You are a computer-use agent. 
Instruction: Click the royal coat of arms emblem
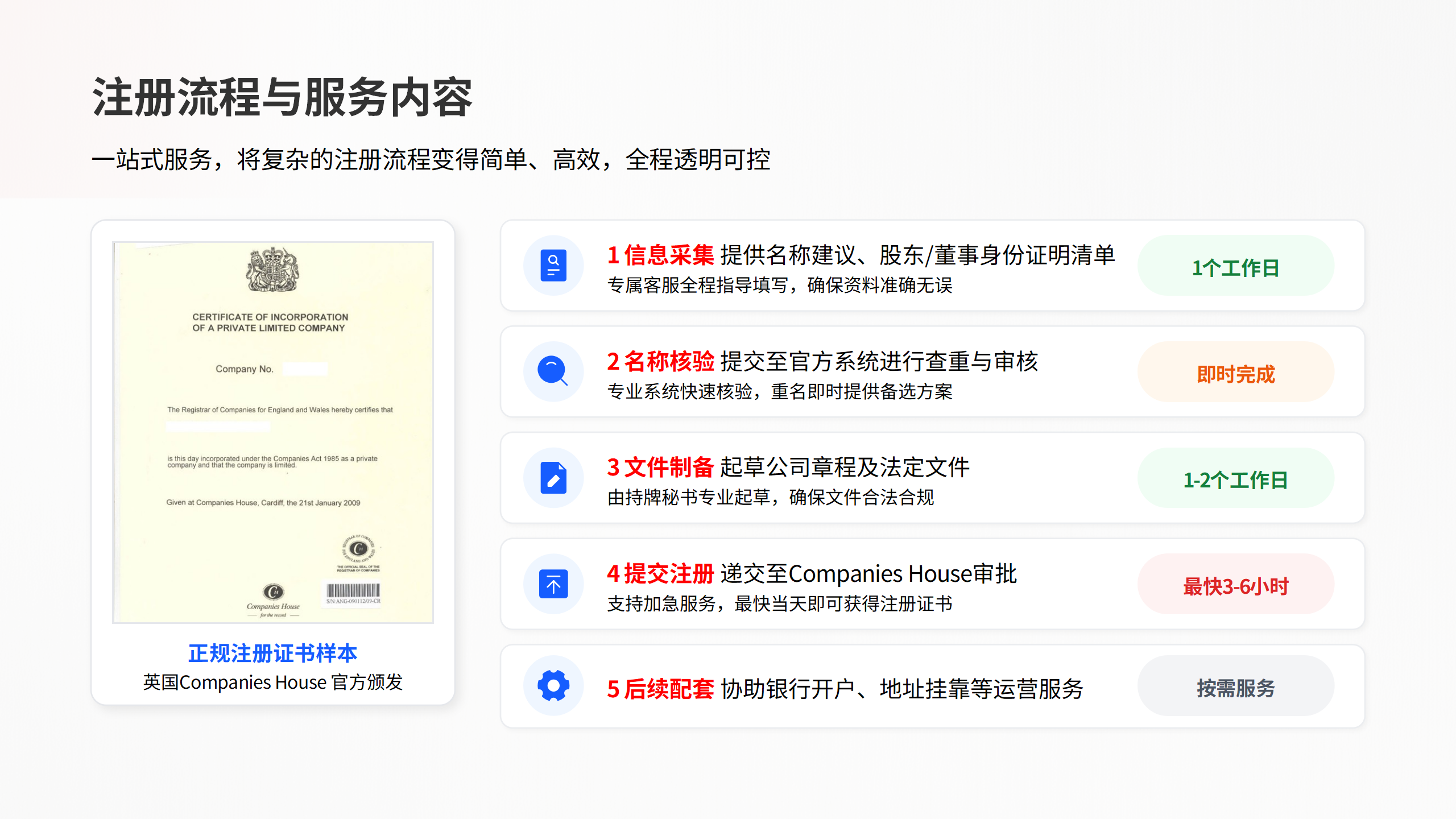tap(272, 270)
